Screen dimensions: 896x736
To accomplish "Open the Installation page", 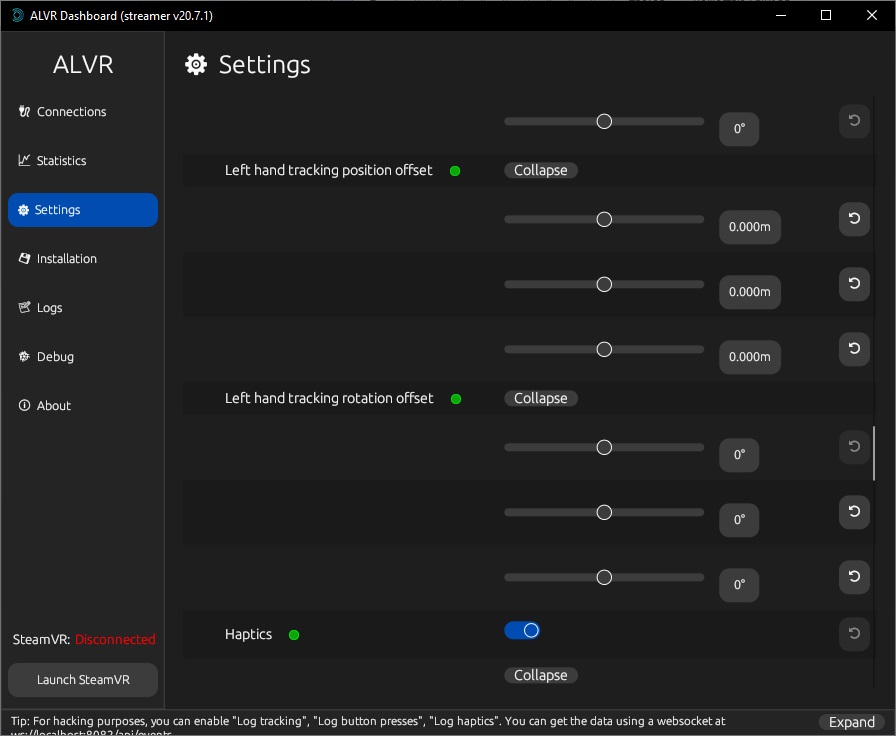I will (66, 259).
